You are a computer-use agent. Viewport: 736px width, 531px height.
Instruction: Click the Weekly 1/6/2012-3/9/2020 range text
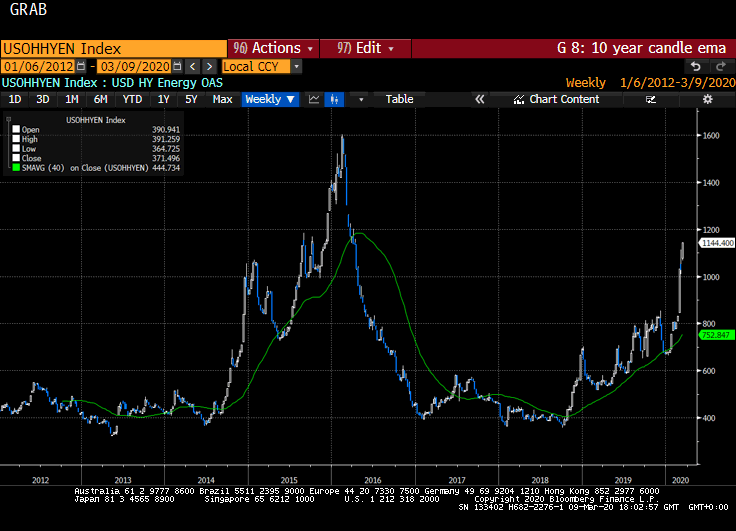(x=650, y=83)
